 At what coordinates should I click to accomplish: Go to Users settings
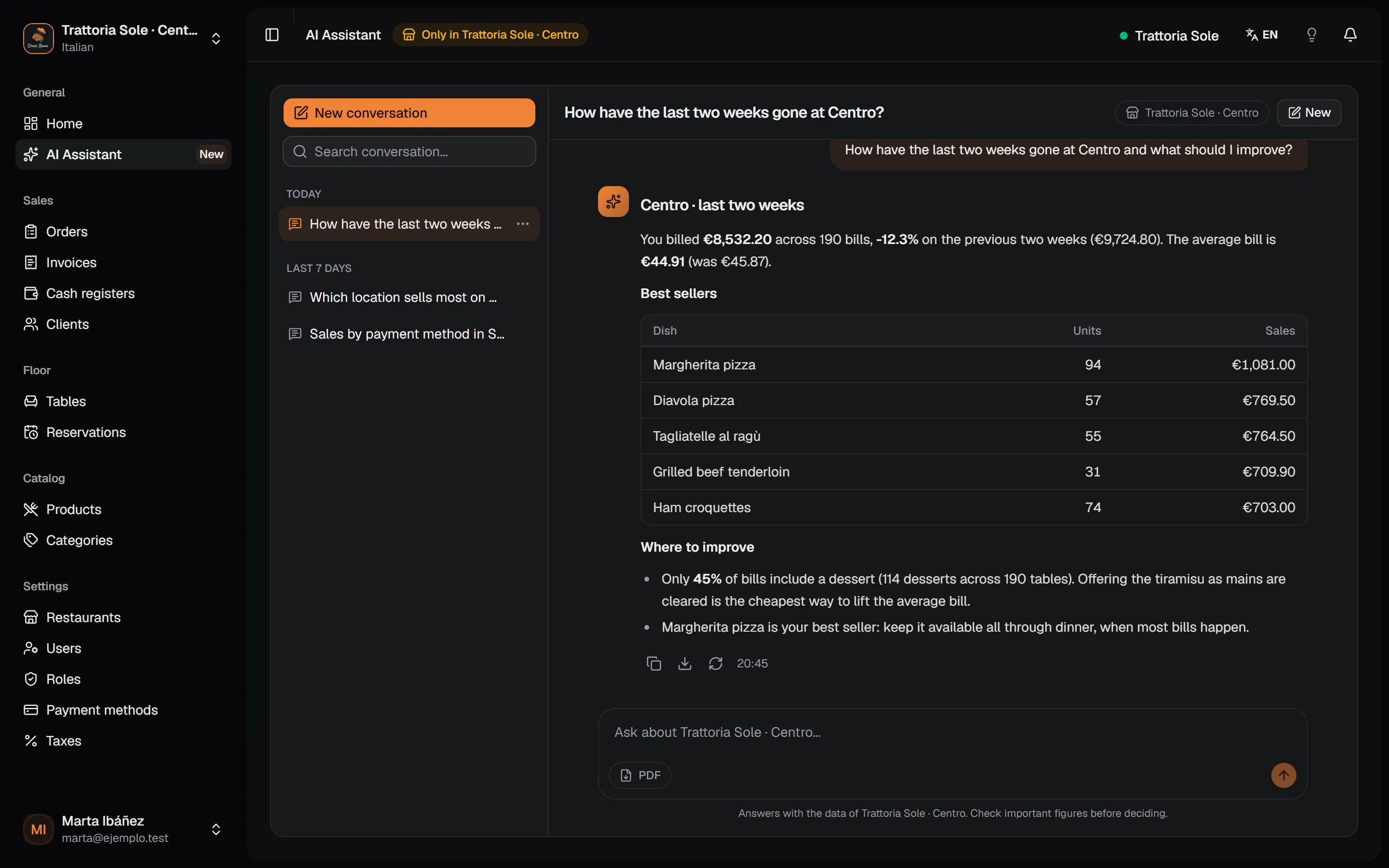(123, 648)
